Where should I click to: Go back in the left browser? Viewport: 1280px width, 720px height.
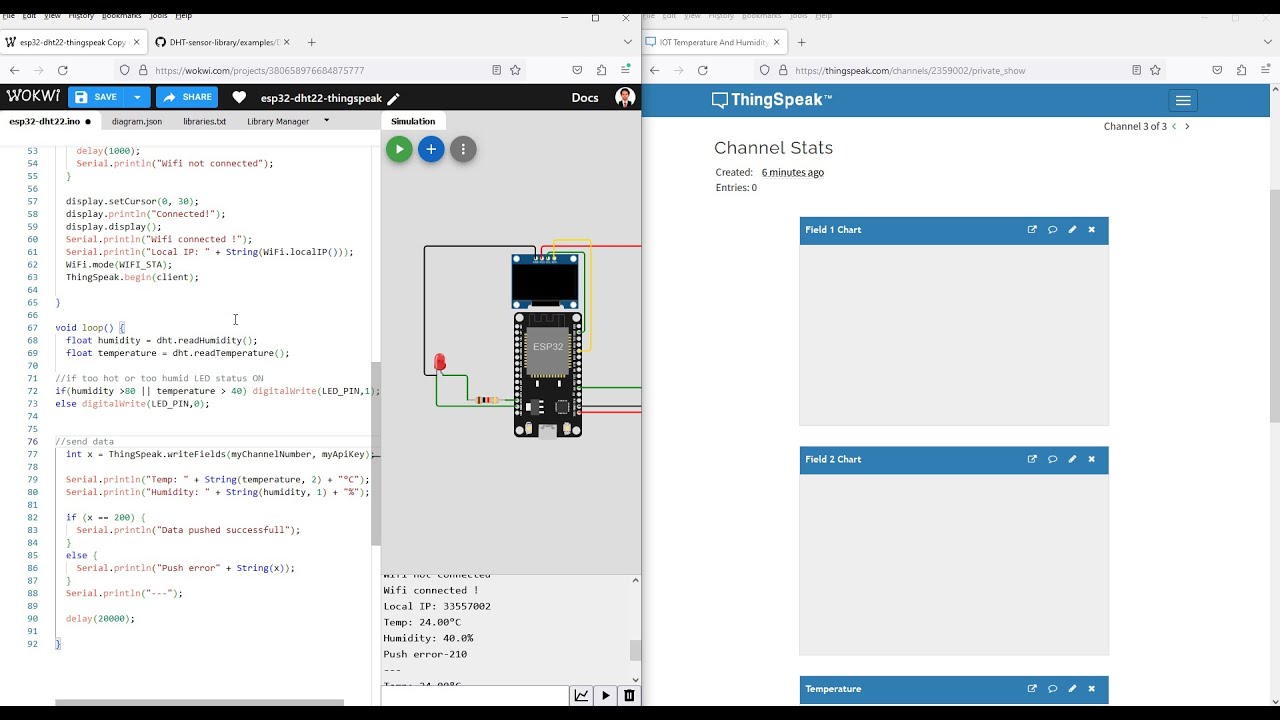pyautogui.click(x=14, y=70)
